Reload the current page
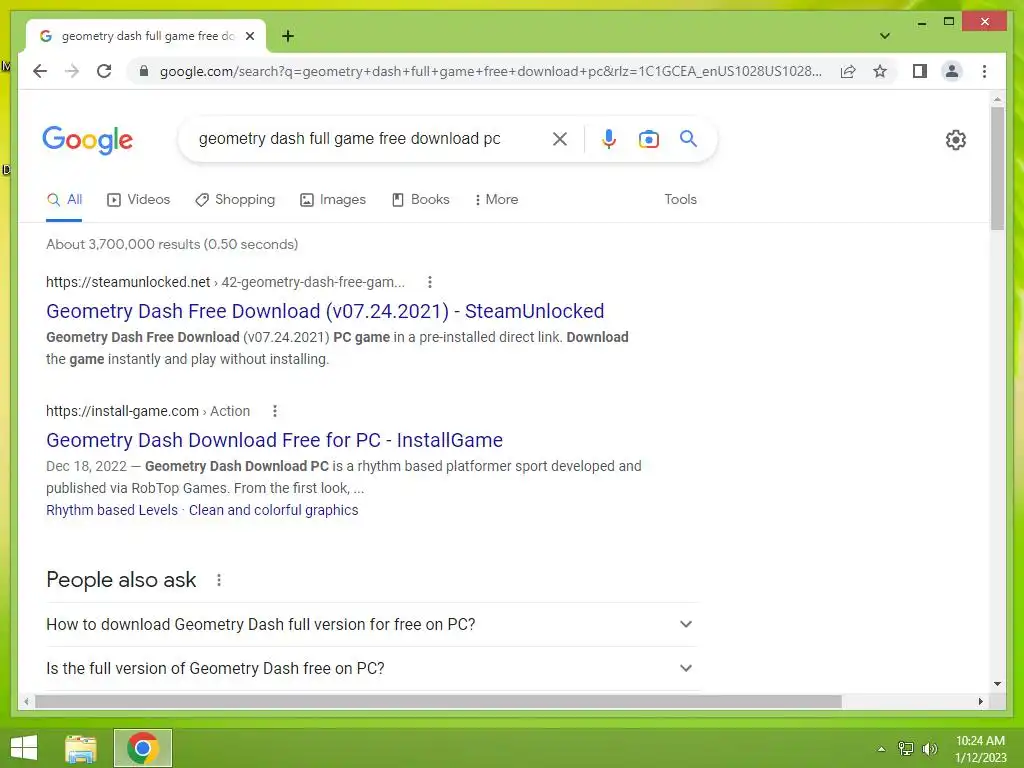The width and height of the screenshot is (1024, 768). (104, 71)
